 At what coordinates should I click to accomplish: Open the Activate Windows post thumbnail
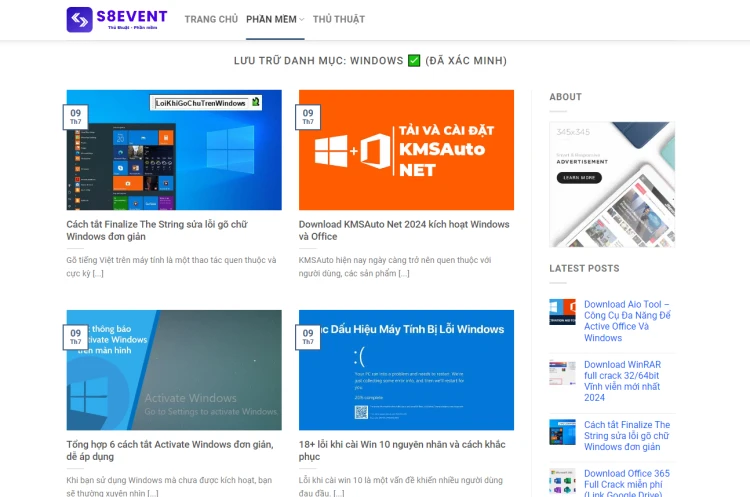tap(174, 370)
